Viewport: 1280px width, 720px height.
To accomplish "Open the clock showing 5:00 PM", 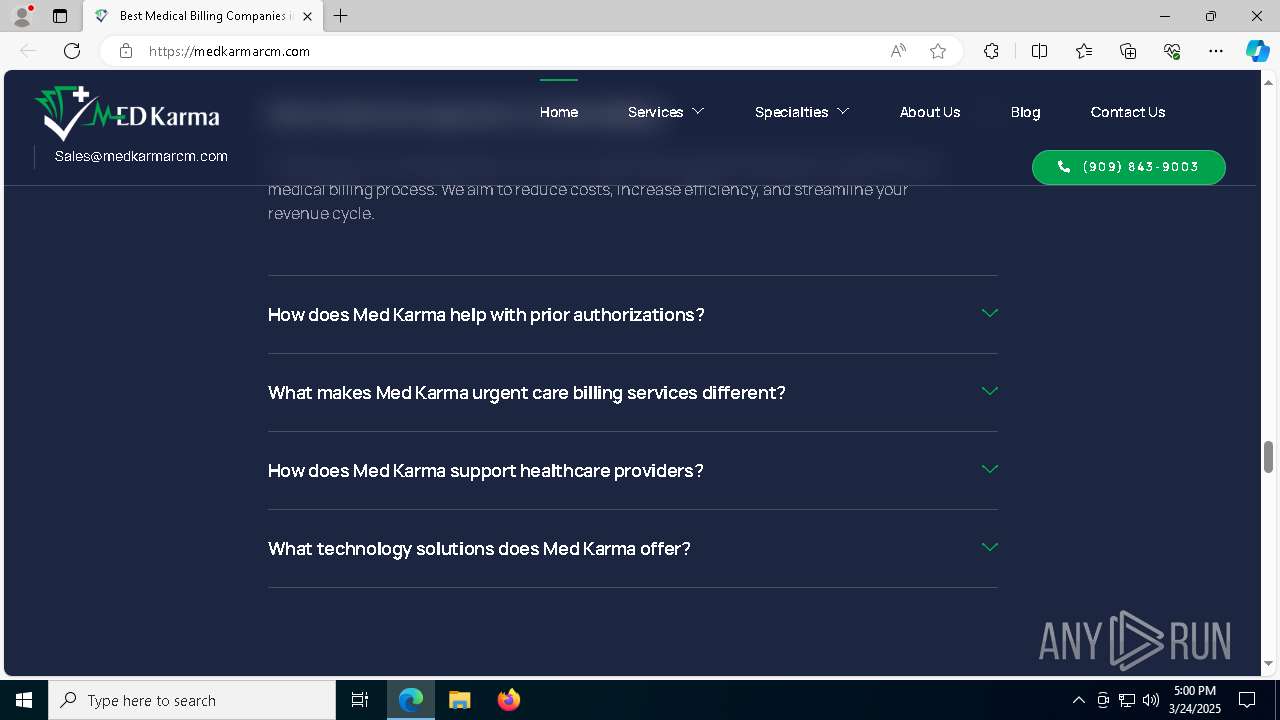I will click(1195, 700).
